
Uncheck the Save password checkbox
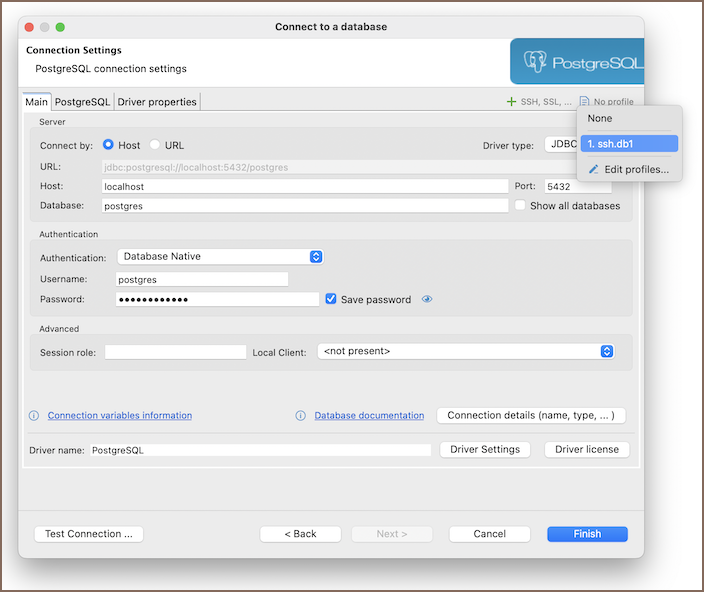coord(331,299)
